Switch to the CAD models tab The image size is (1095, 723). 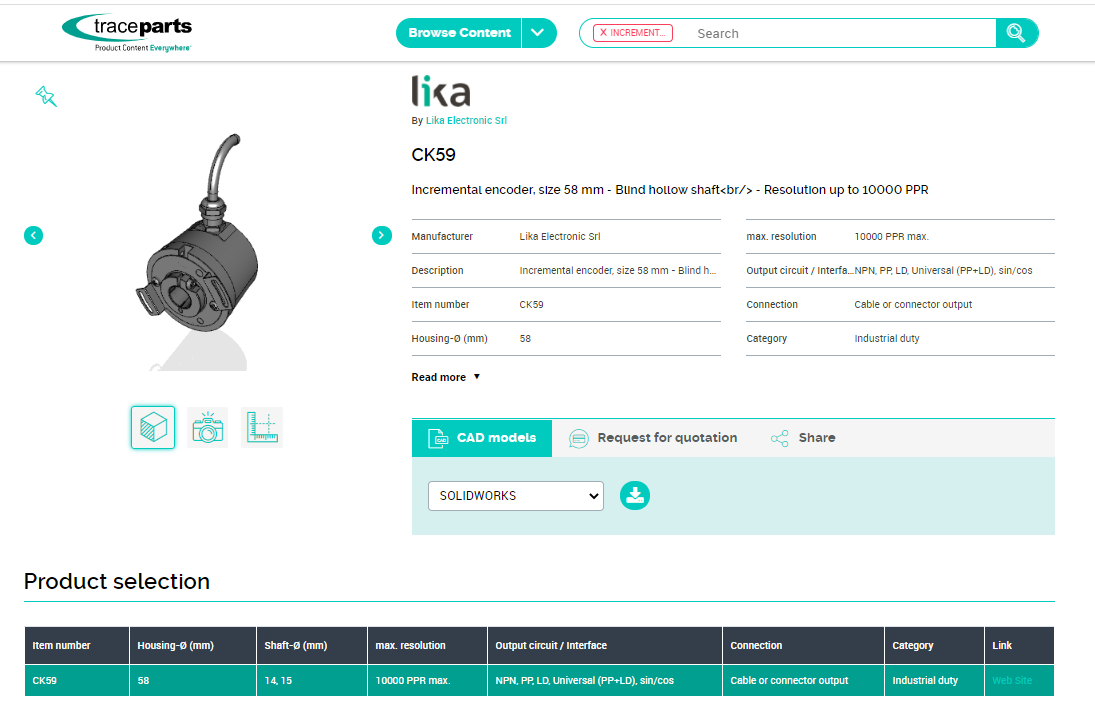pyautogui.click(x=482, y=438)
